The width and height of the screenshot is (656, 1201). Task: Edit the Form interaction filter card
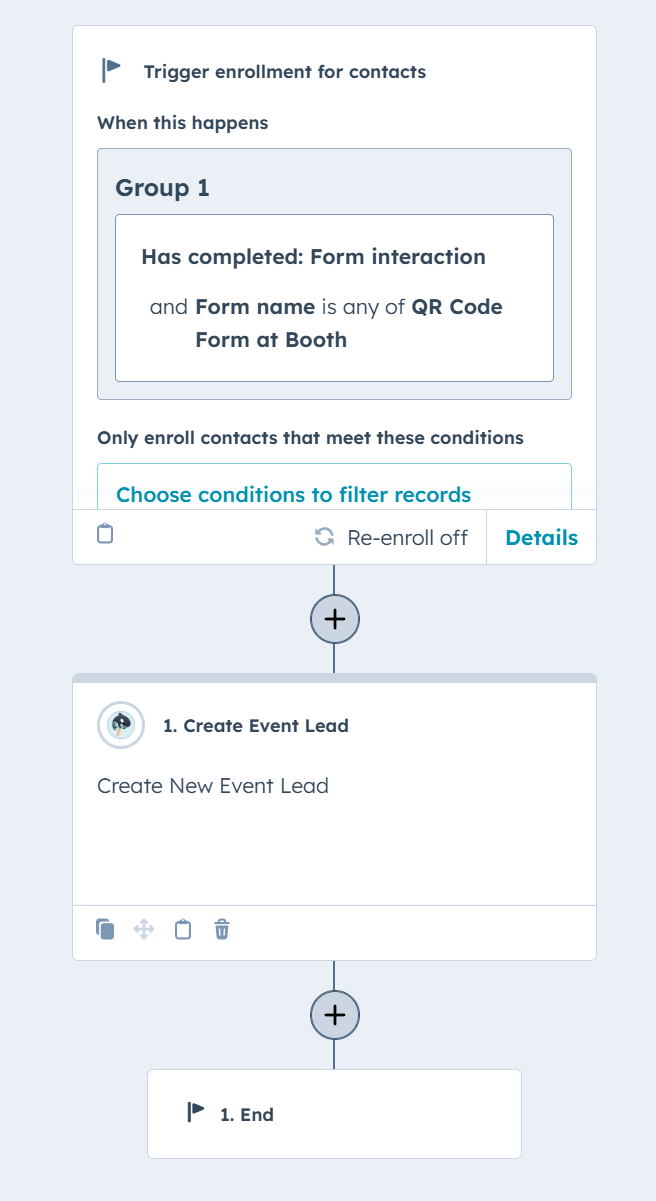334,298
